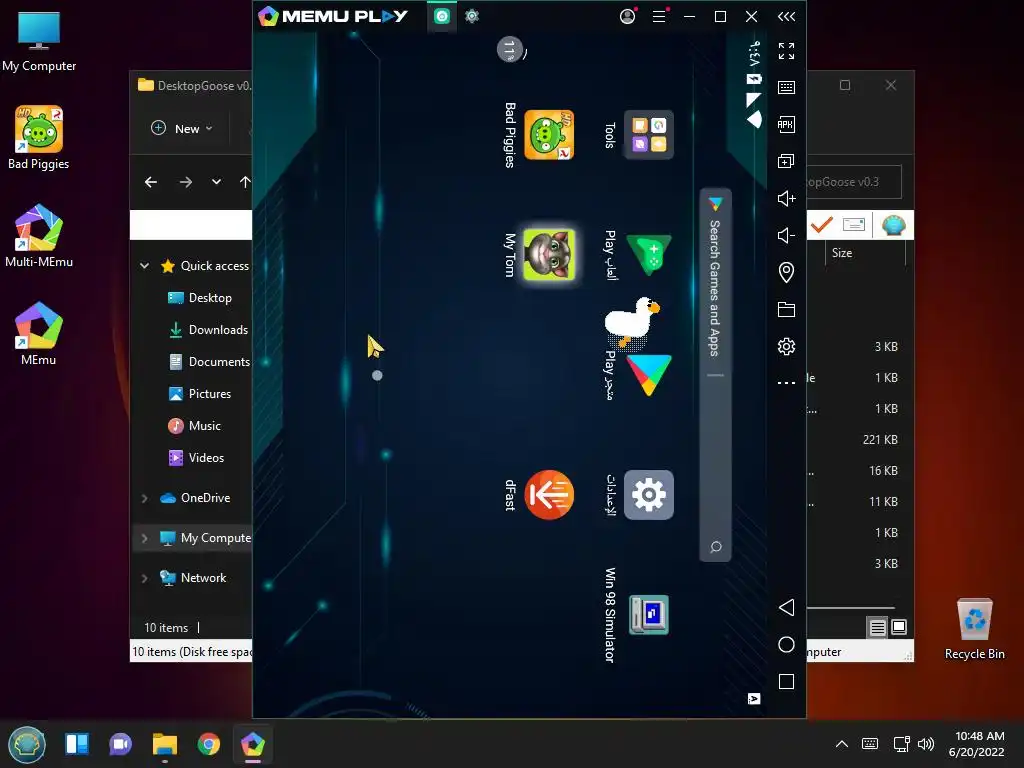Screen dimensions: 1024x768
Task: Open Recycle Bin on the desktop
Action: pyautogui.click(x=974, y=630)
